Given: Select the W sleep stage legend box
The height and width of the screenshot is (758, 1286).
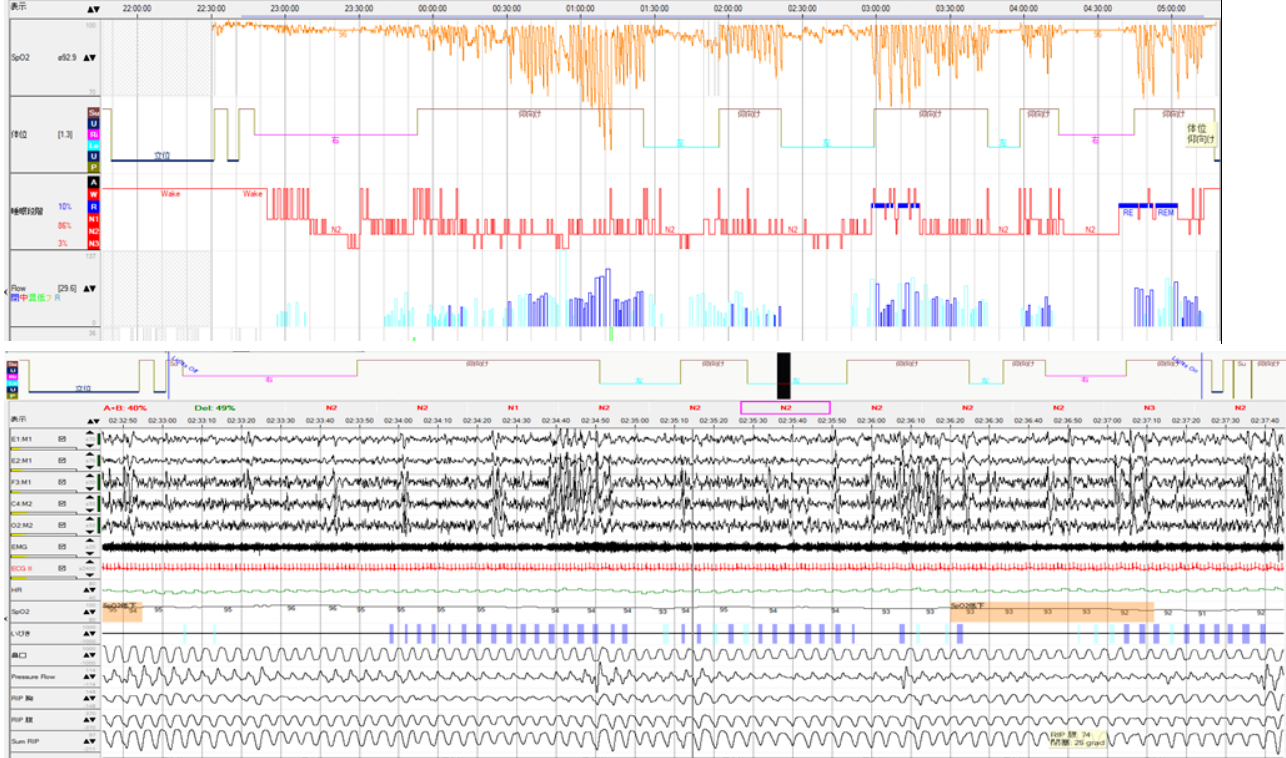Looking at the screenshot, I should coord(93,194).
